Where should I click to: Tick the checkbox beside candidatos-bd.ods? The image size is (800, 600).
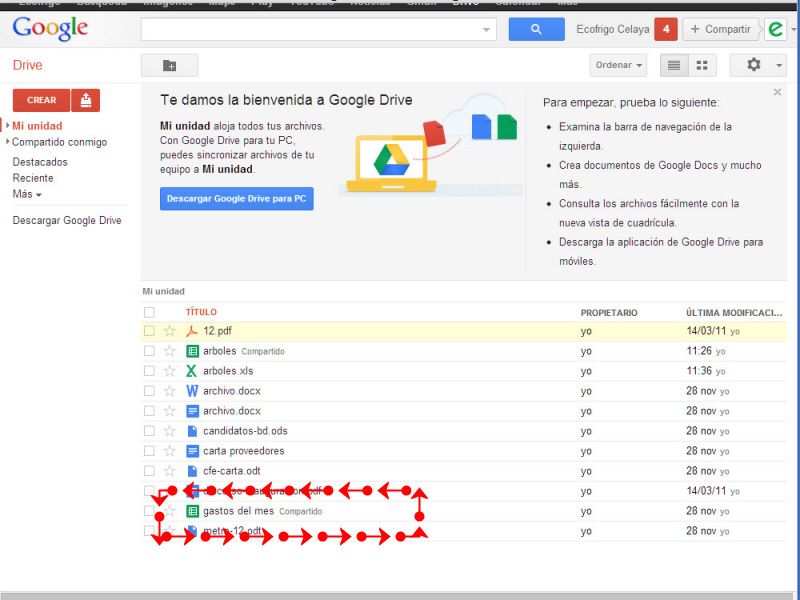pos(149,431)
